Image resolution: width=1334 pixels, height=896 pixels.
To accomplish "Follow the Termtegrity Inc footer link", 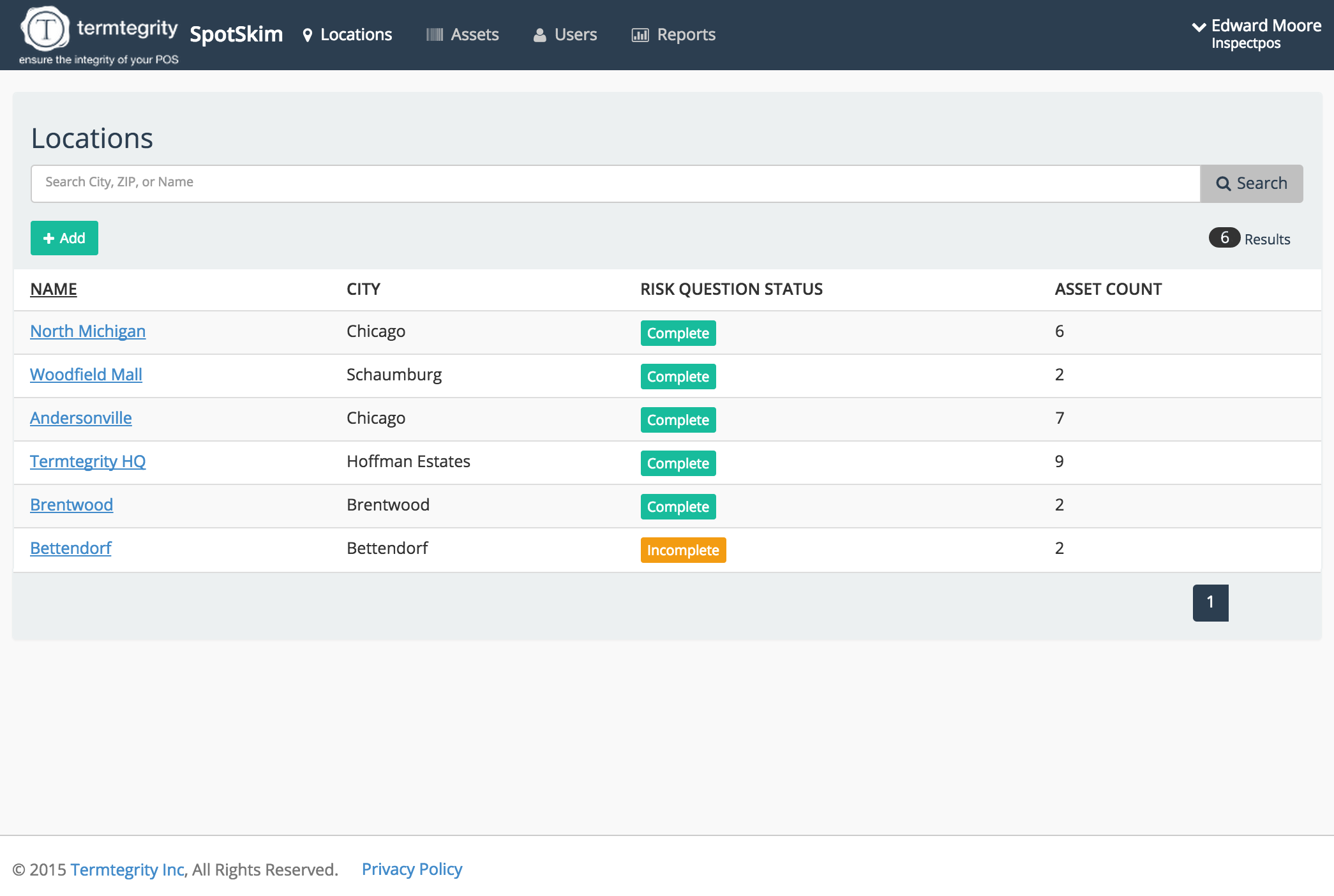I will click(127, 870).
